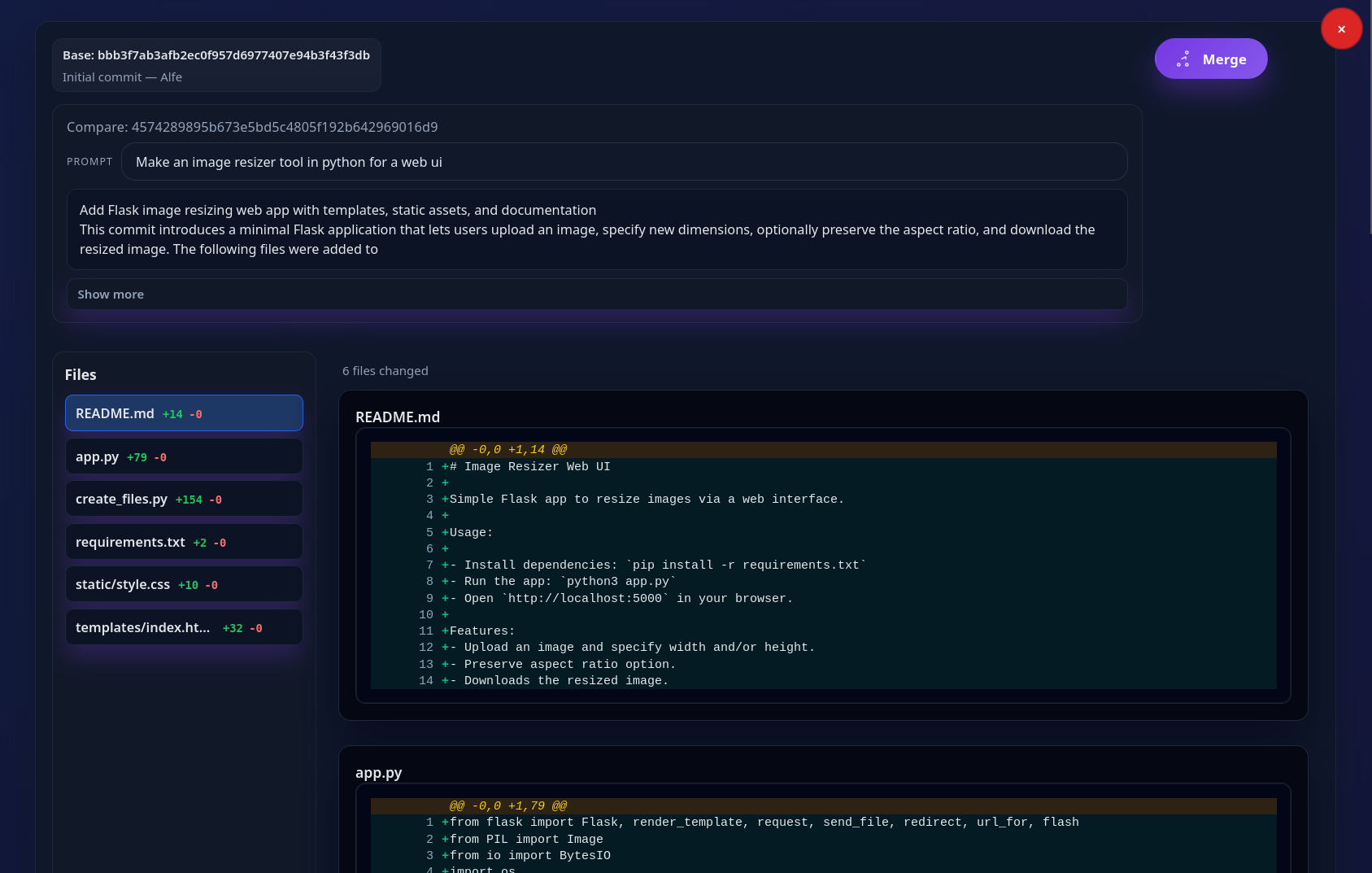
Task: Click the app.py diff section heading
Action: tap(378, 773)
